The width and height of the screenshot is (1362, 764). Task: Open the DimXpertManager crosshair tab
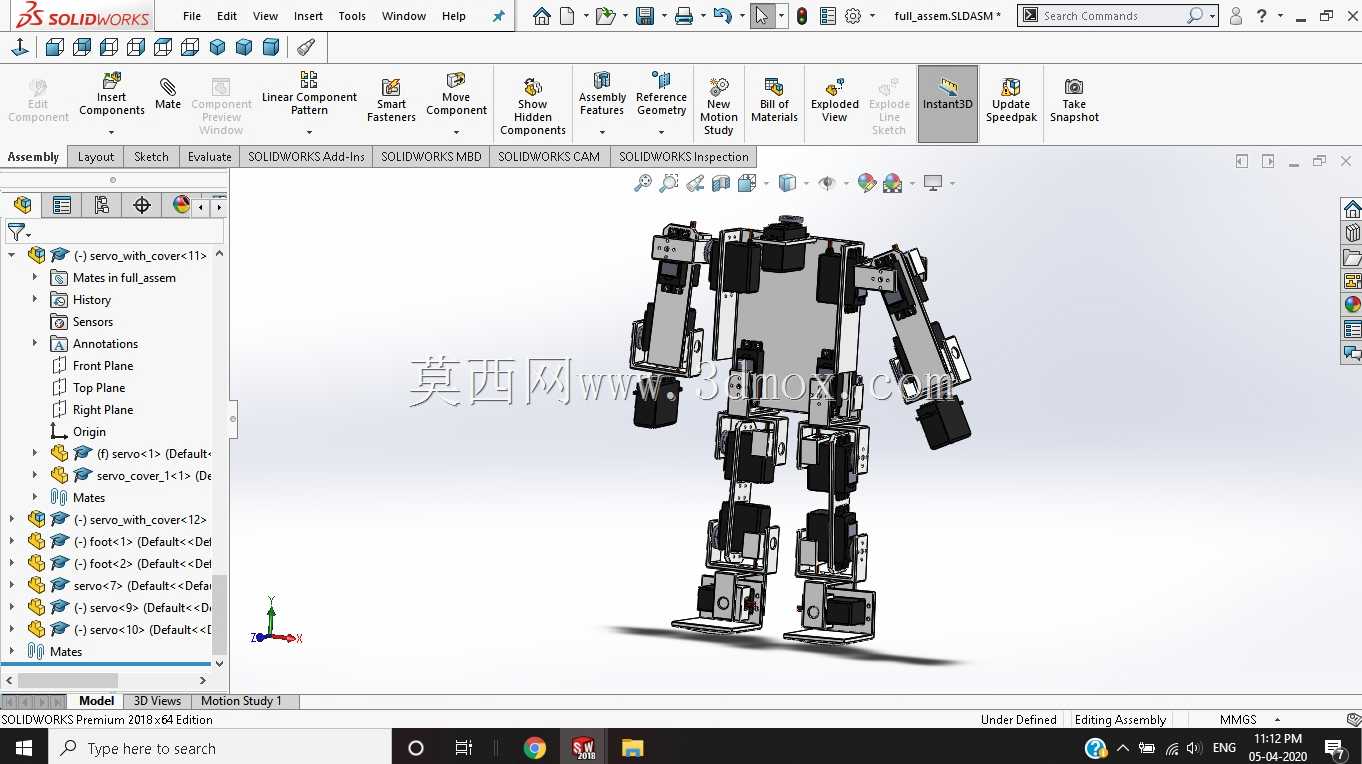[x=142, y=205]
